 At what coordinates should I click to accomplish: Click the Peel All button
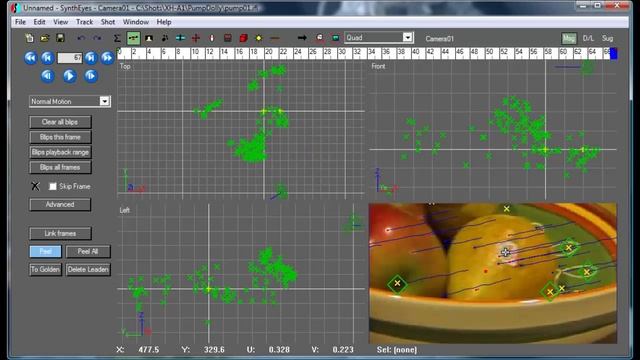pos(88,251)
